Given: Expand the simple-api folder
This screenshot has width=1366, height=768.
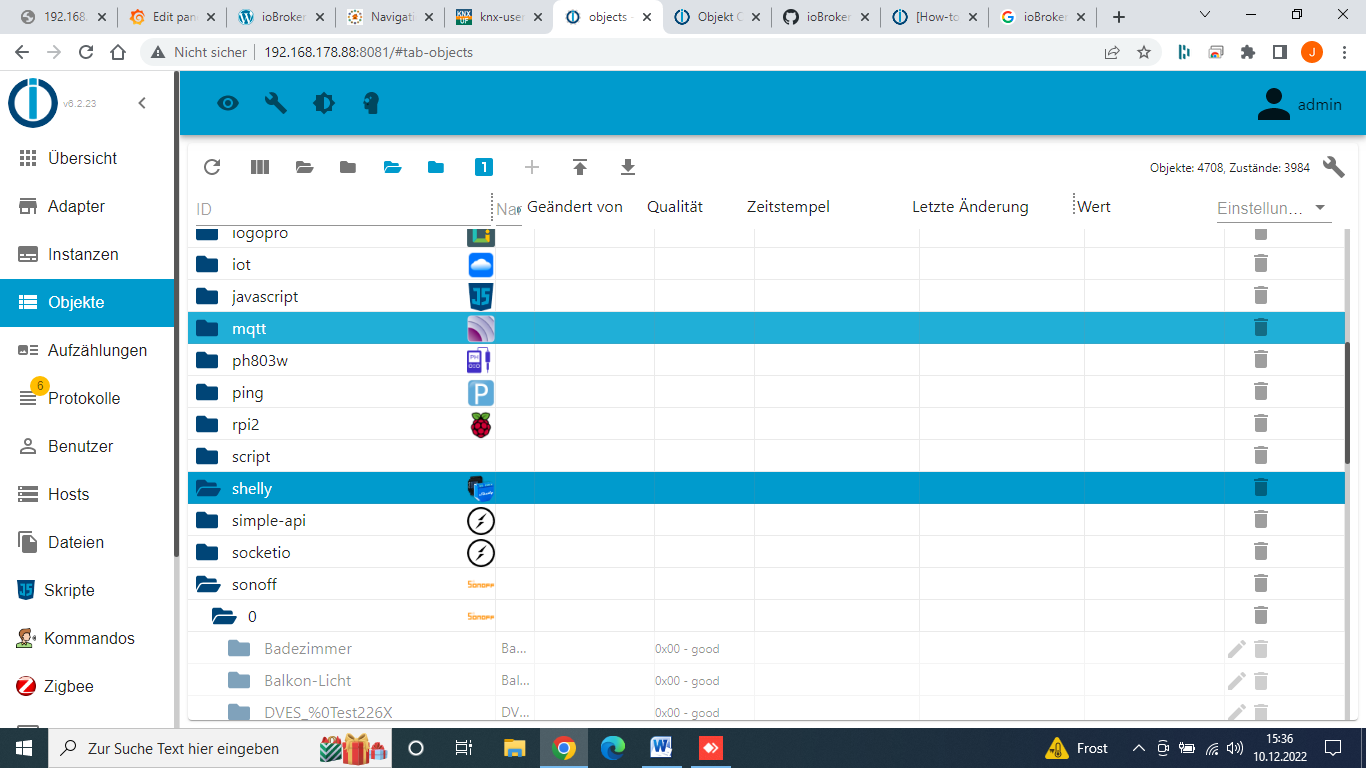Looking at the screenshot, I should click(207, 520).
